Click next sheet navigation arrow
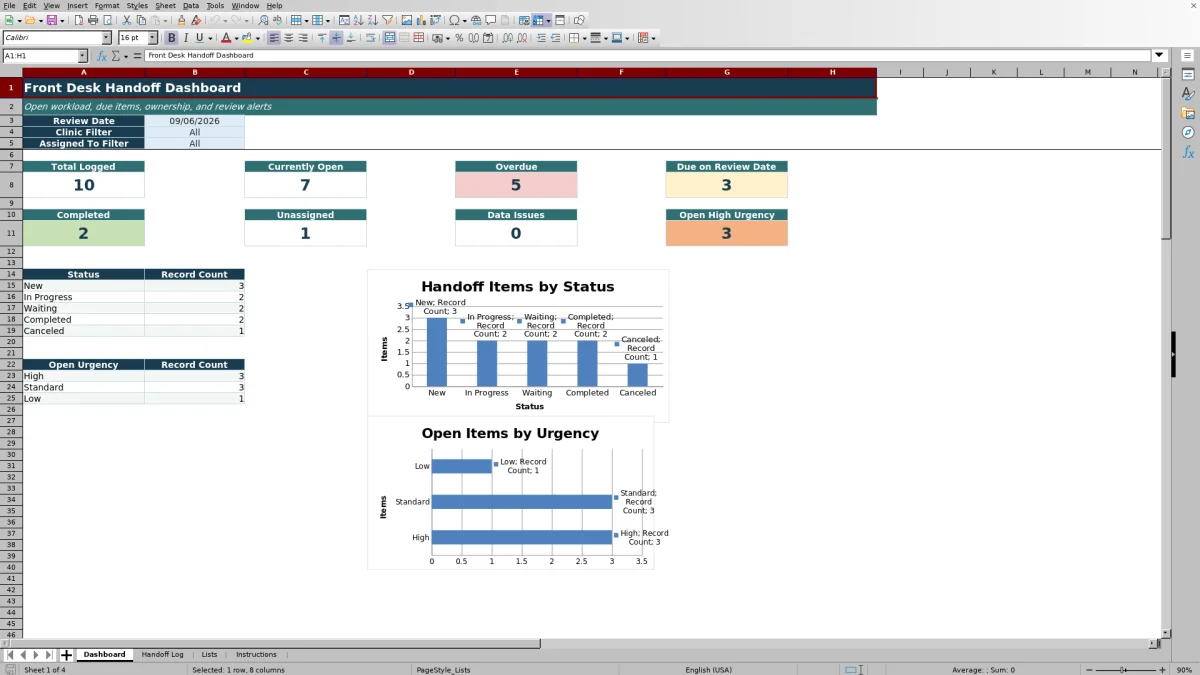Viewport: 1200px width, 675px height. point(36,655)
